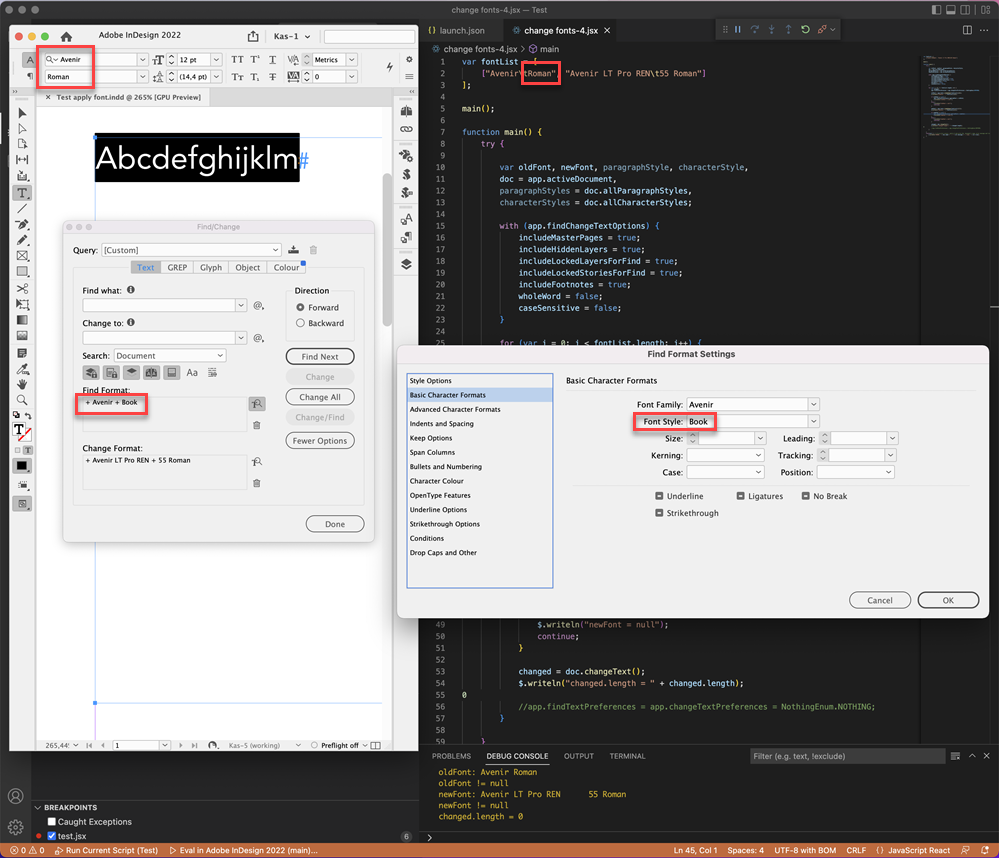The height and width of the screenshot is (858, 1000).
Task: Open the Case dropdown
Action: [x=725, y=473]
